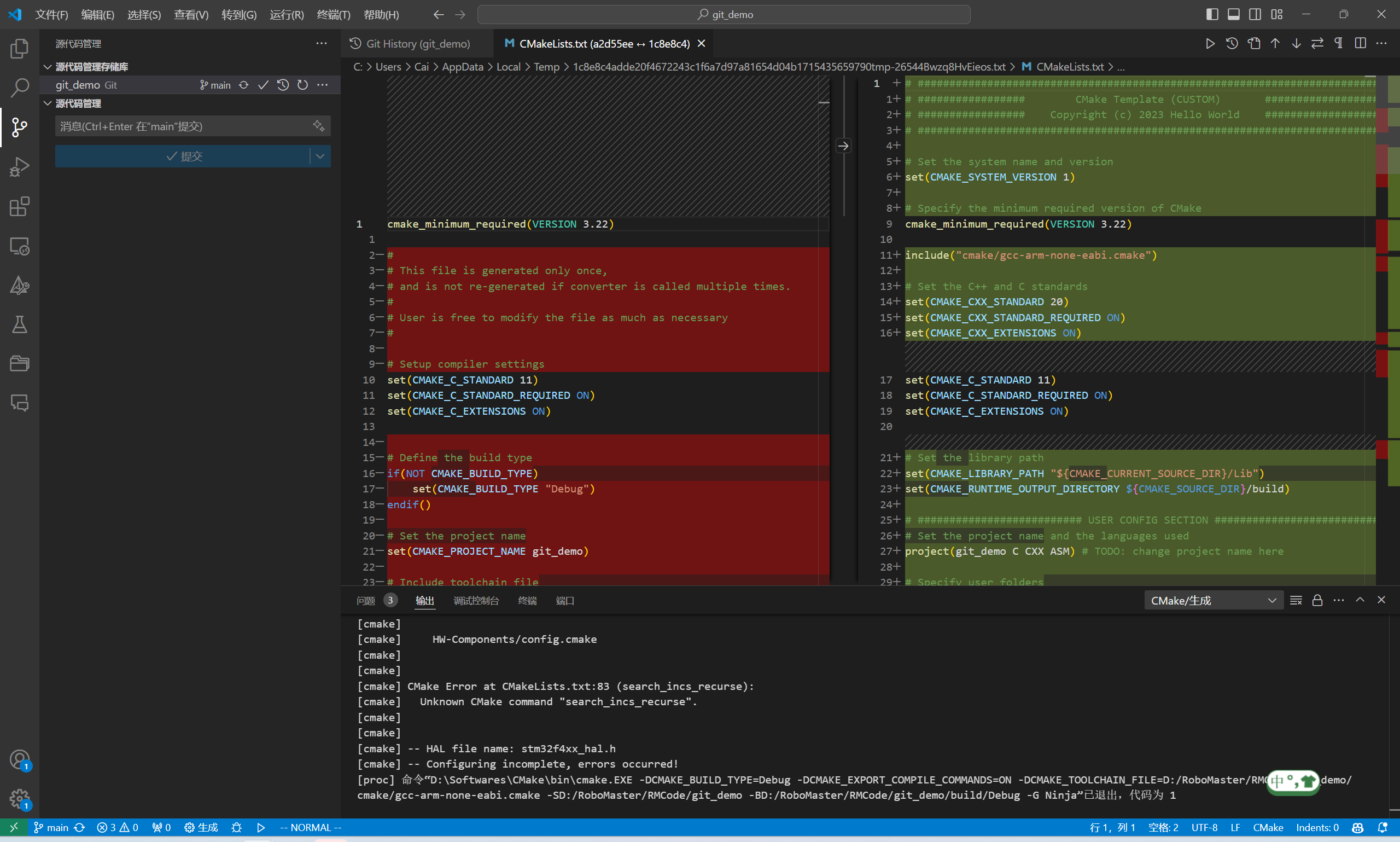Open Run and Debug view
Image resolution: width=1400 pixels, height=842 pixels.
(19, 167)
